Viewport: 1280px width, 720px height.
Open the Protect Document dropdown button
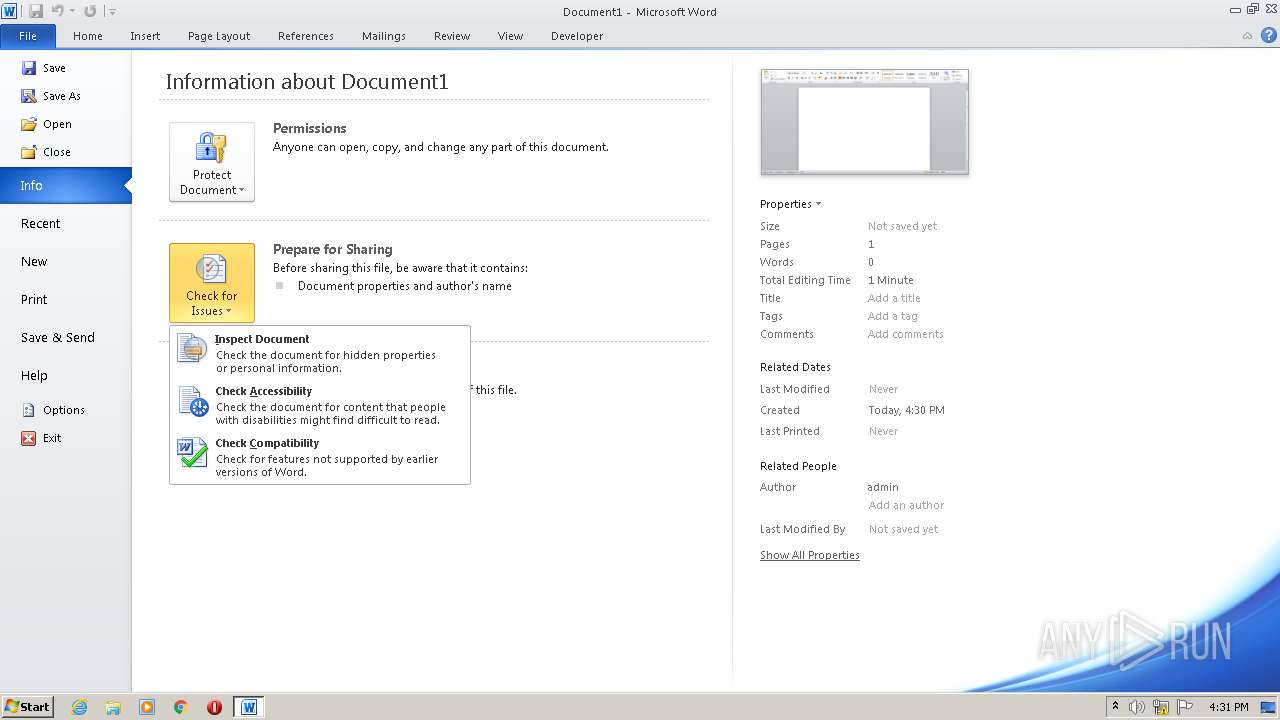(x=212, y=162)
